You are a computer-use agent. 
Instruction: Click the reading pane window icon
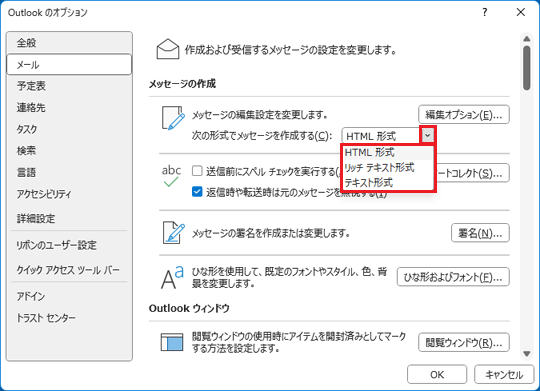pos(172,342)
